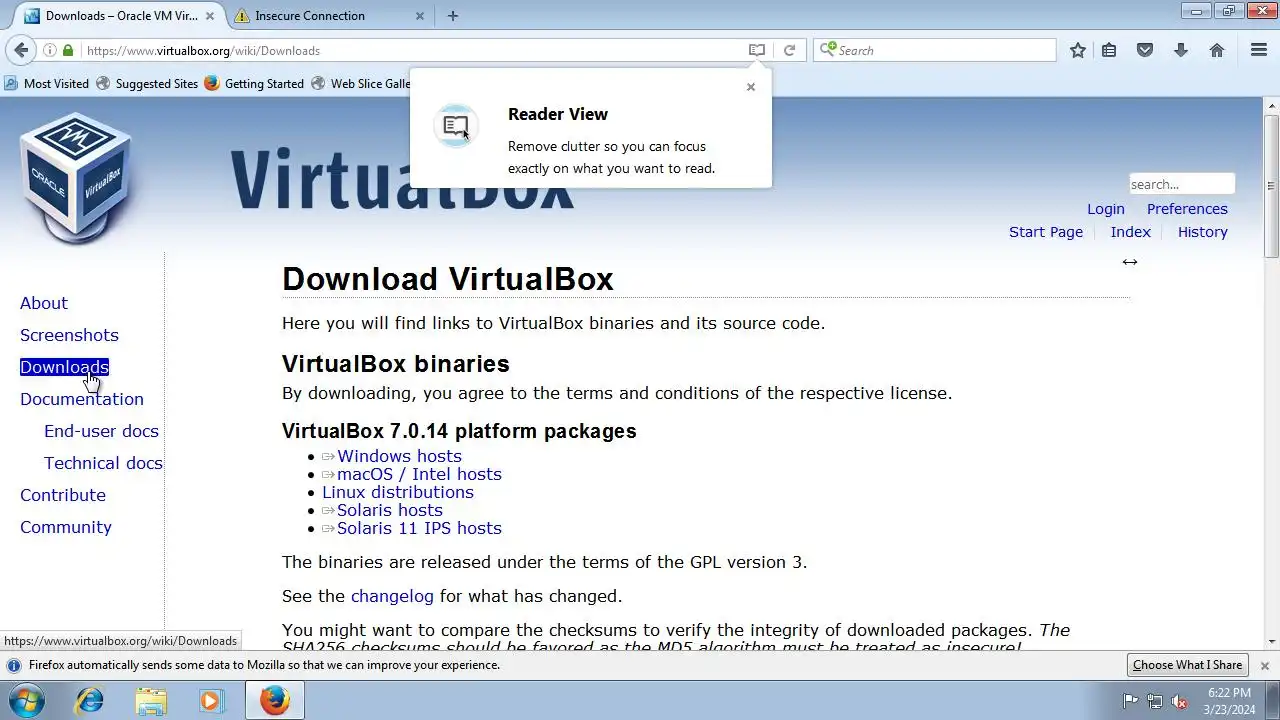Viewport: 1280px width, 720px height.
Task: Click the browser back arrow button
Action: click(21, 50)
